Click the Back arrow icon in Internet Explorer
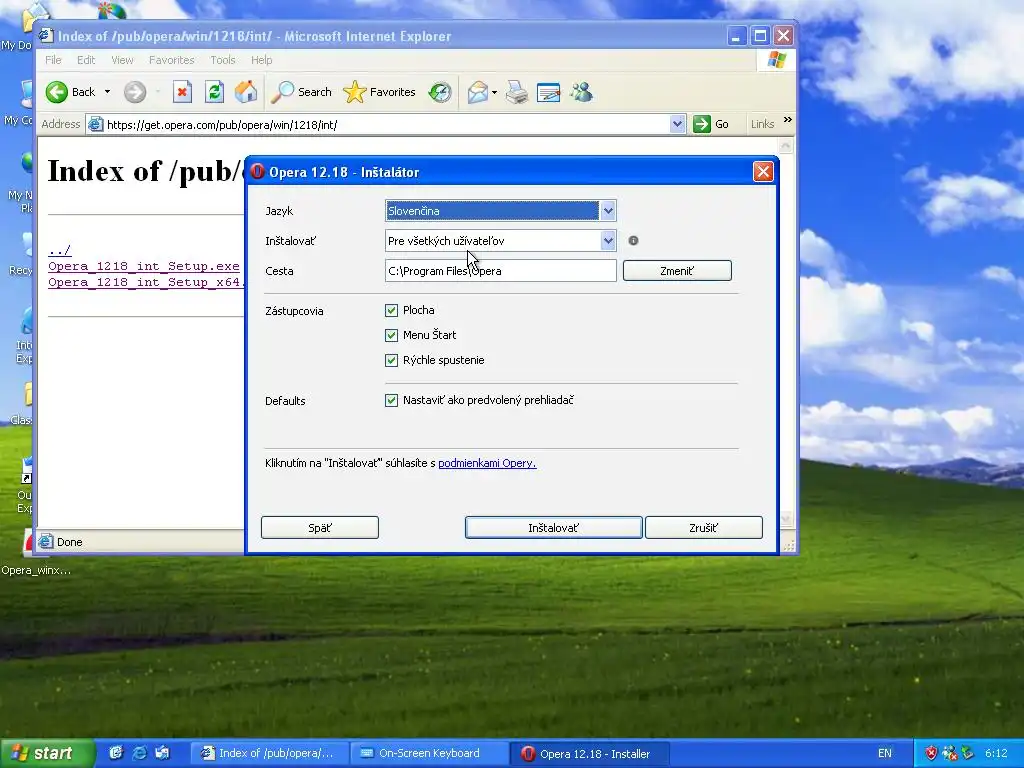The height and width of the screenshot is (768, 1024). click(x=57, y=92)
